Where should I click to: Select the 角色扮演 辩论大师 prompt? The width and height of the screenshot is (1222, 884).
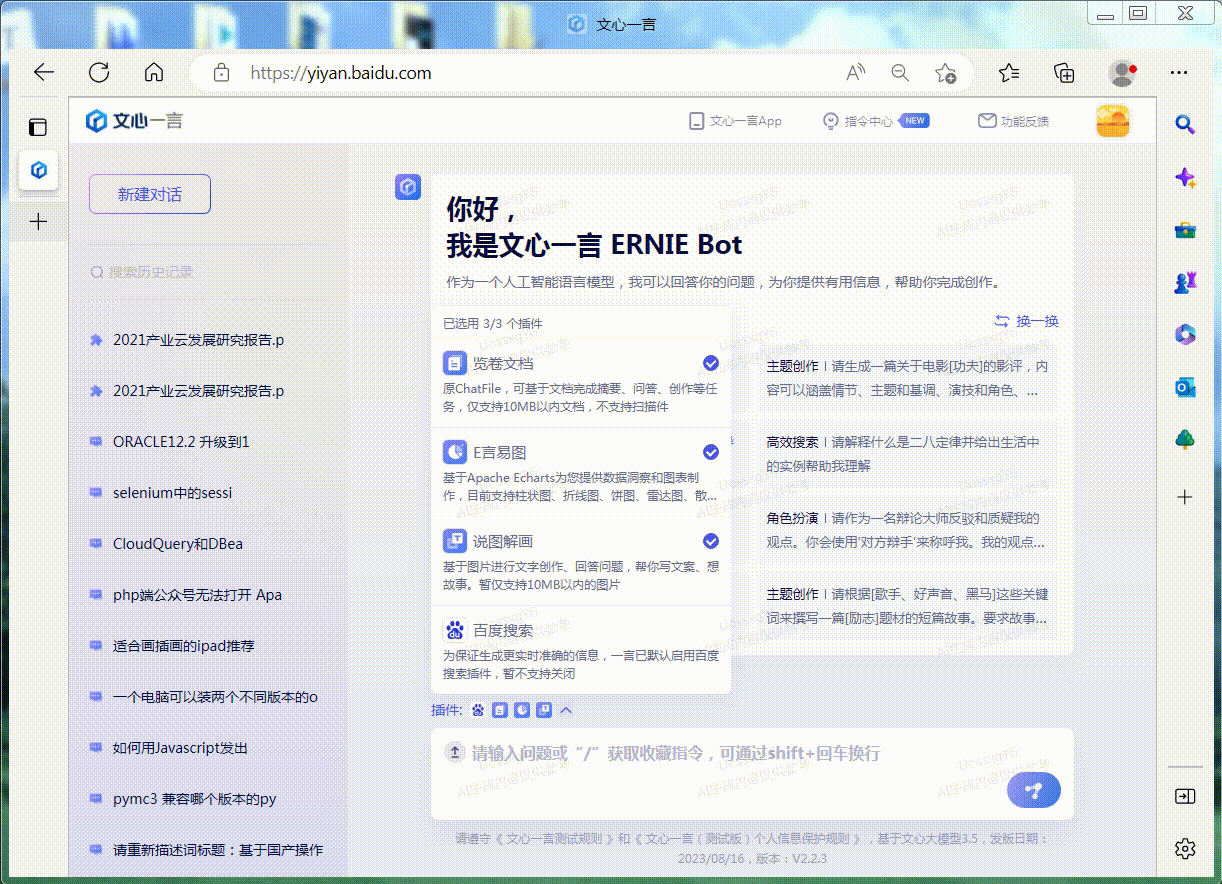[908, 530]
